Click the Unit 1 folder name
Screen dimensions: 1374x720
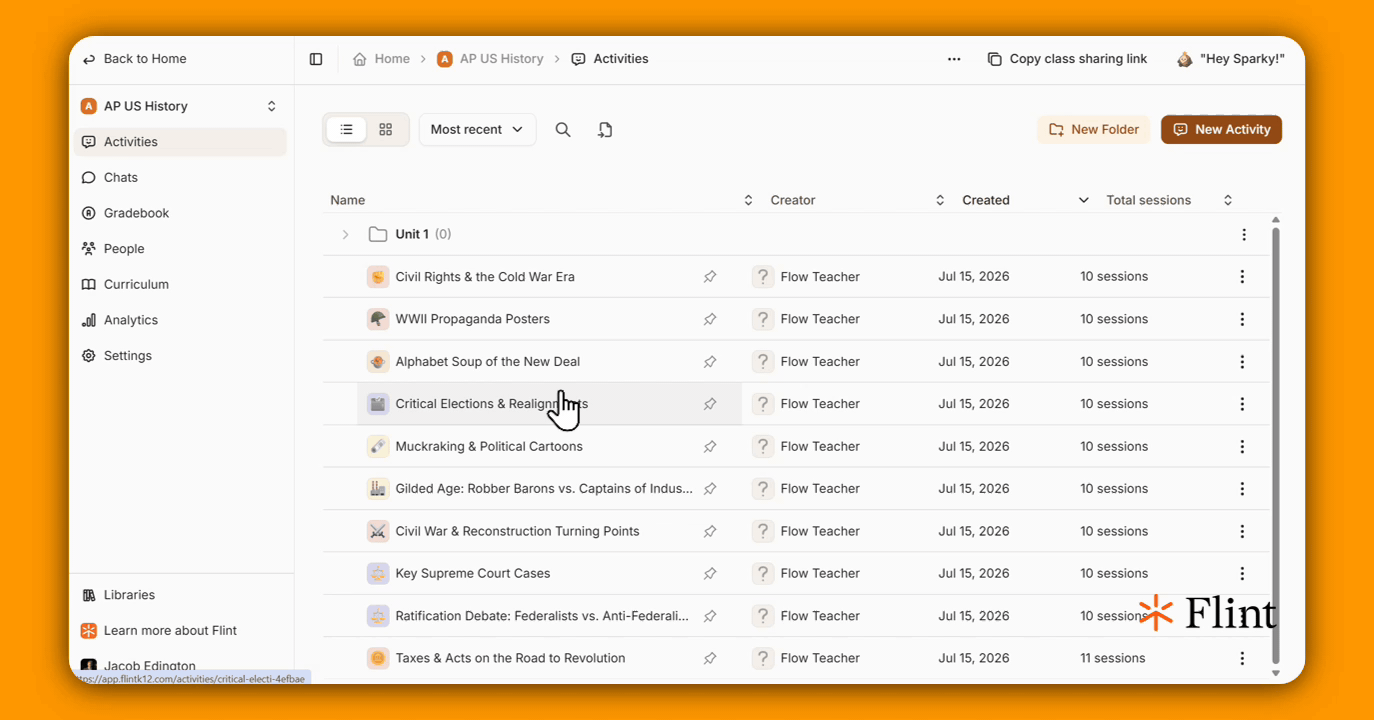click(x=412, y=235)
